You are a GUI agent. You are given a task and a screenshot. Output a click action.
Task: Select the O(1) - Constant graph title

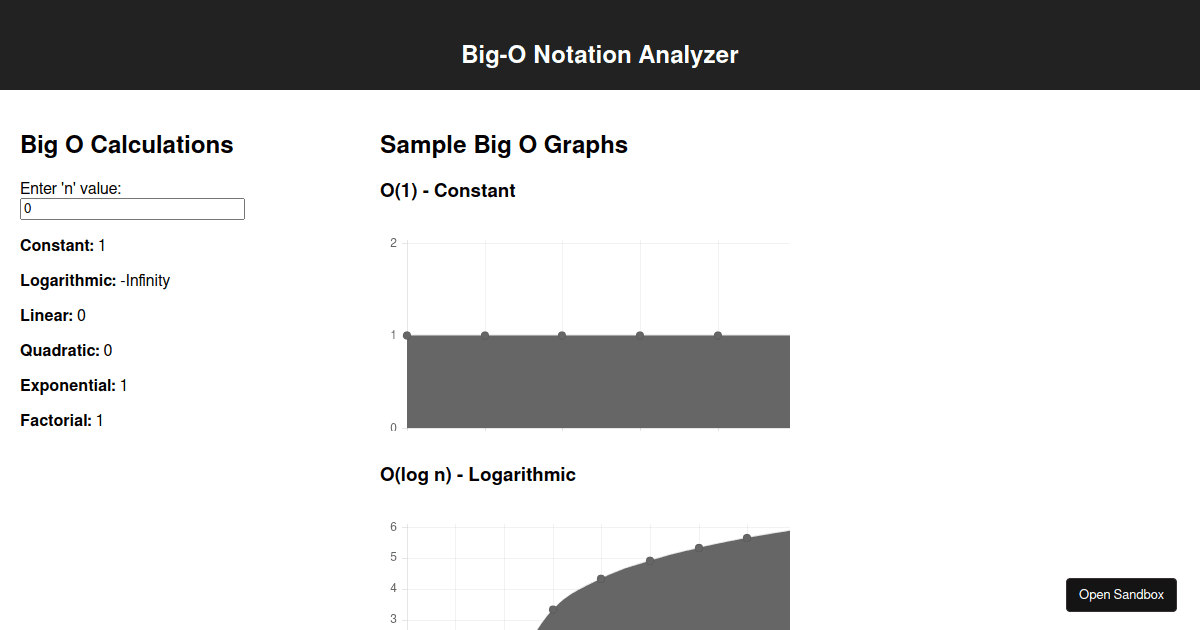coord(447,190)
